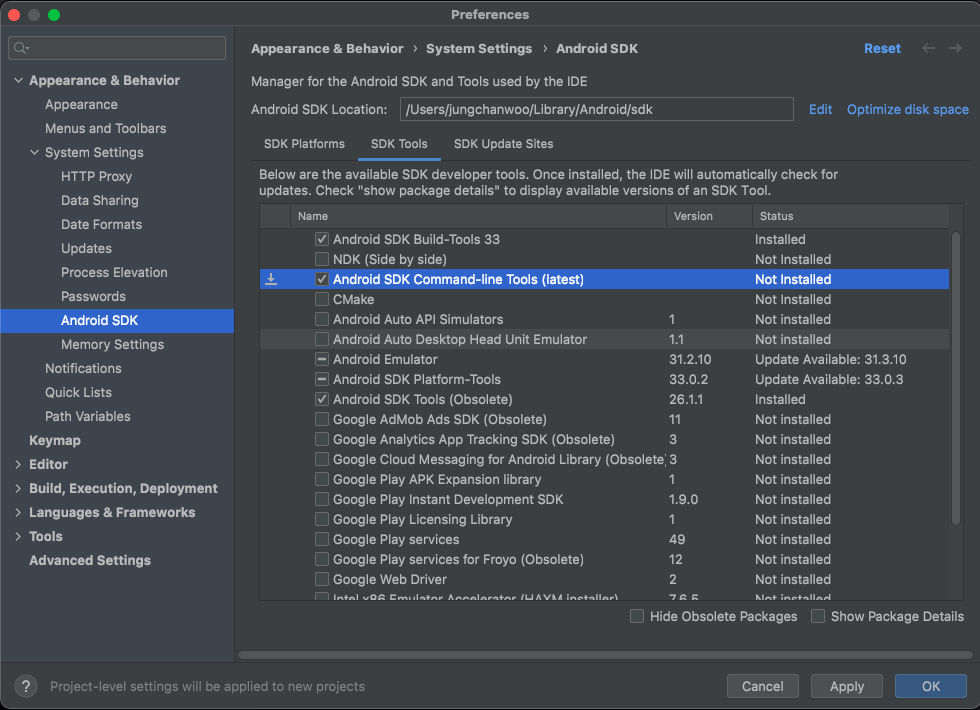Click the Apply button
The image size is (980, 710).
(x=847, y=686)
